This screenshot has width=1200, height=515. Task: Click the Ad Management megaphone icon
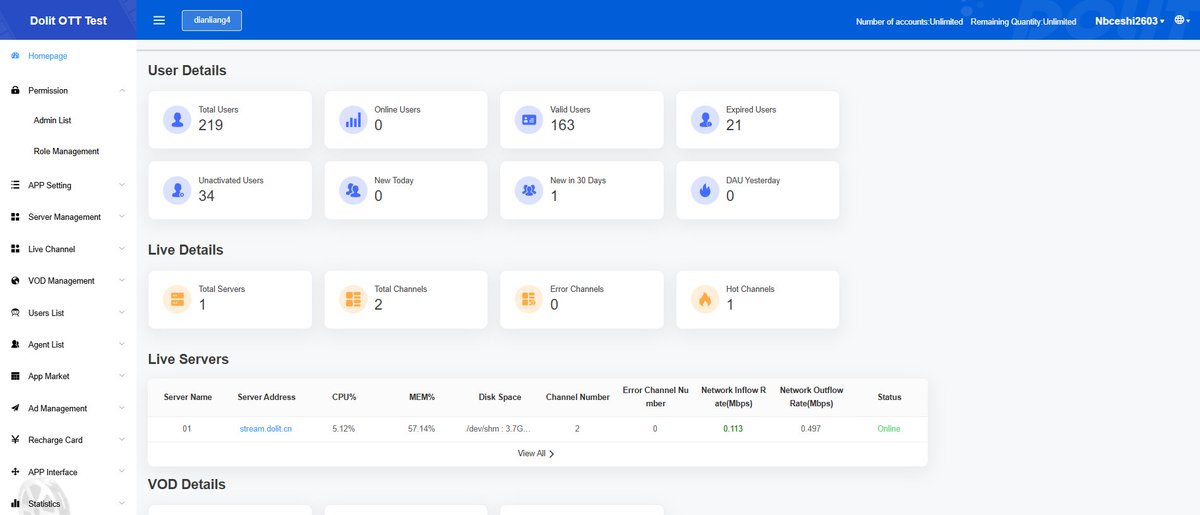point(15,408)
